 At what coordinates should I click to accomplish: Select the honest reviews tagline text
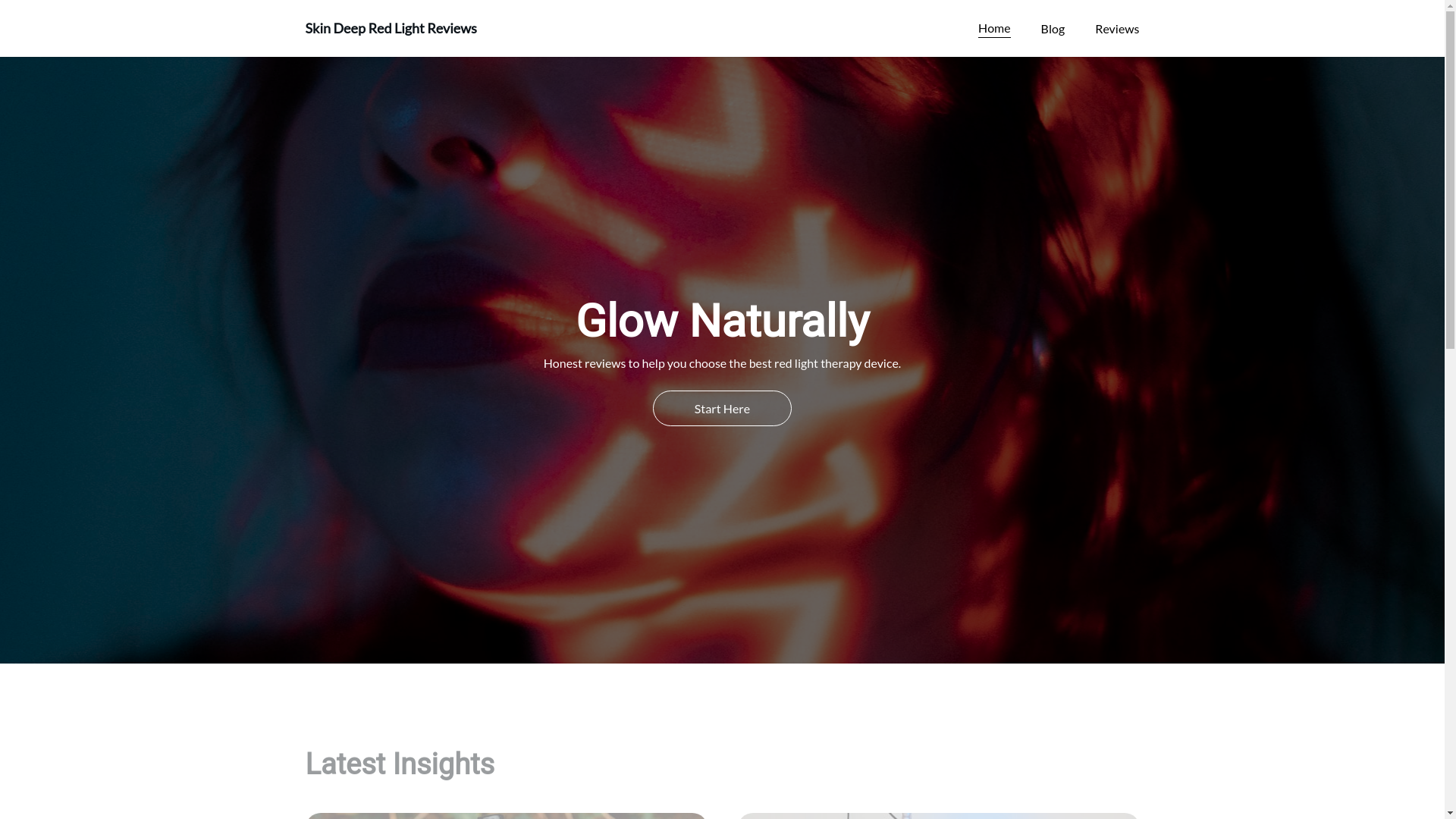[722, 363]
